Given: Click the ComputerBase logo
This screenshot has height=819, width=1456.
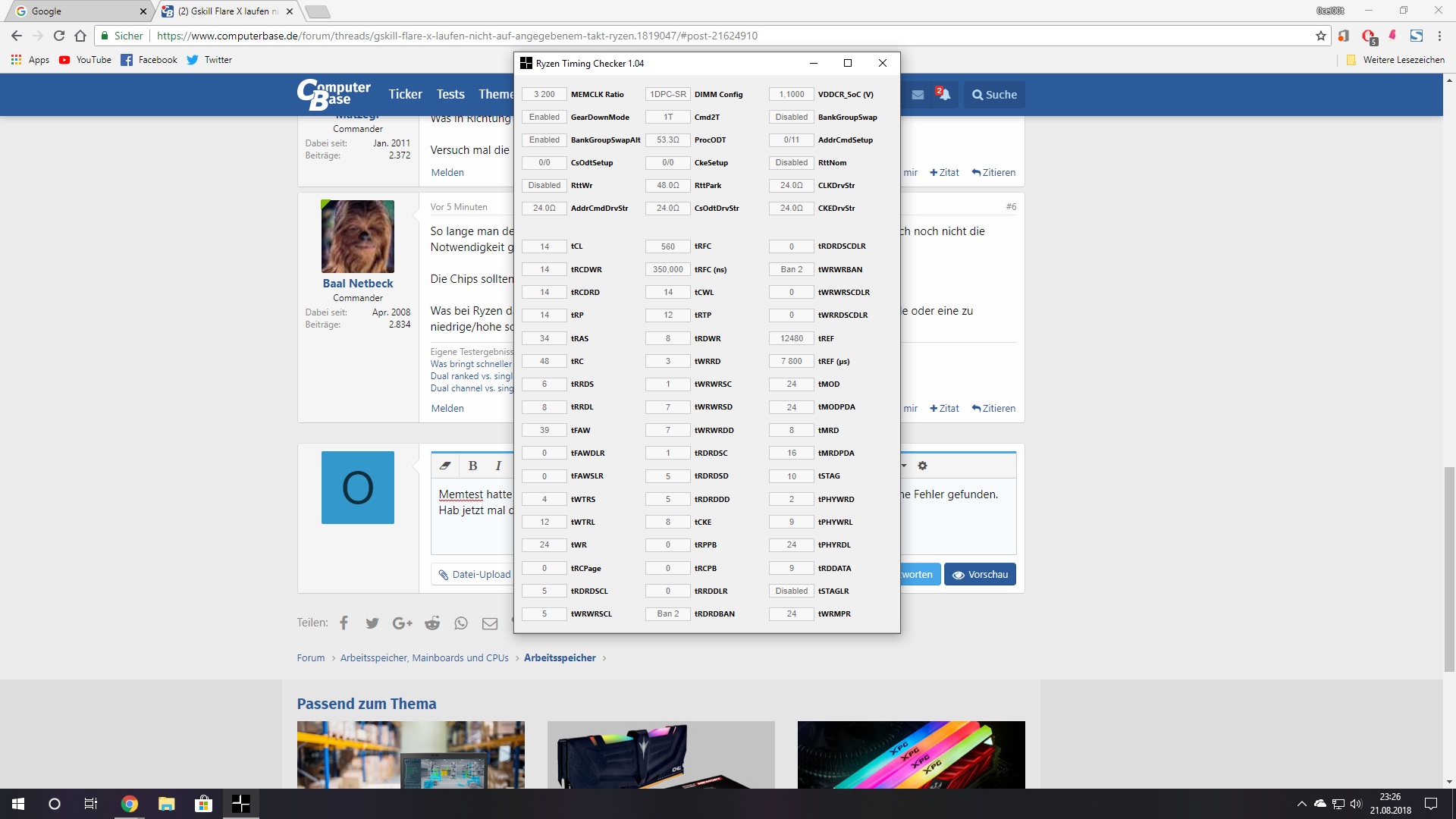Looking at the screenshot, I should [334, 94].
